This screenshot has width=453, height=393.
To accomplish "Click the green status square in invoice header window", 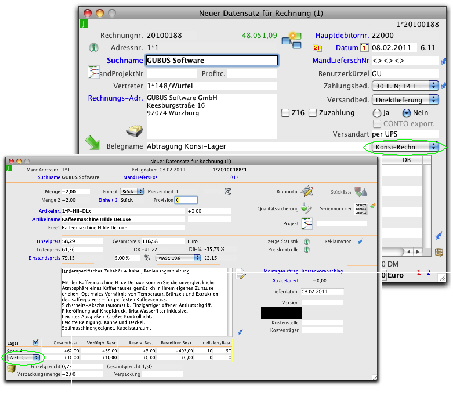I will click(84, 24).
